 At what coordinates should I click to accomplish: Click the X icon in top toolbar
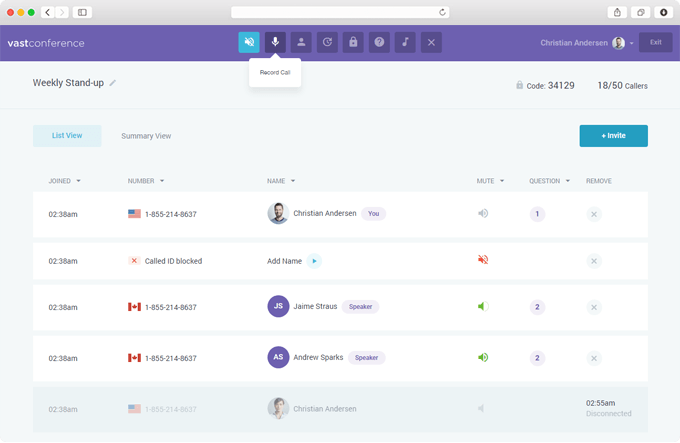point(431,42)
